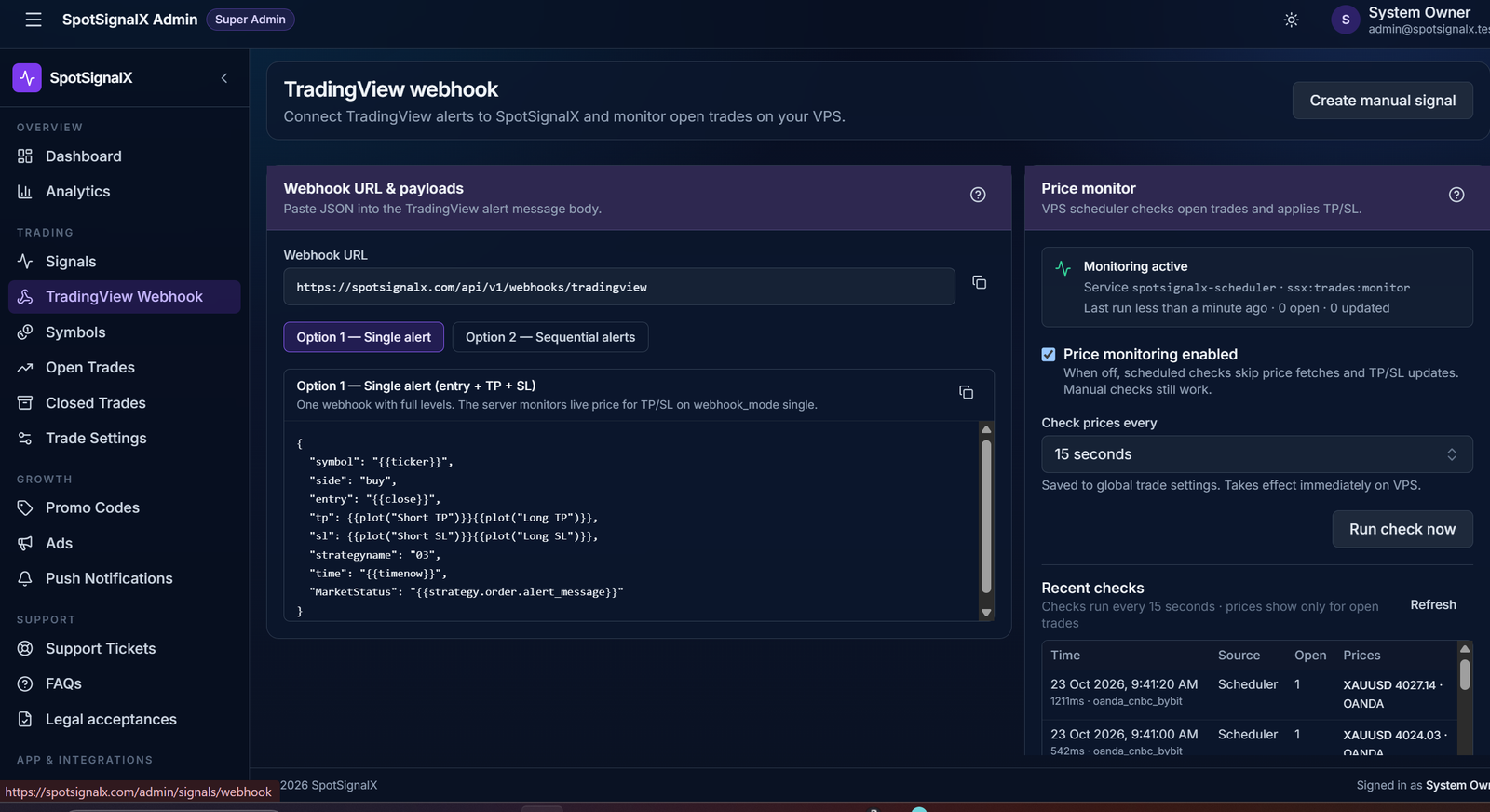
Task: Click Create manual signal button
Action: 1382,101
